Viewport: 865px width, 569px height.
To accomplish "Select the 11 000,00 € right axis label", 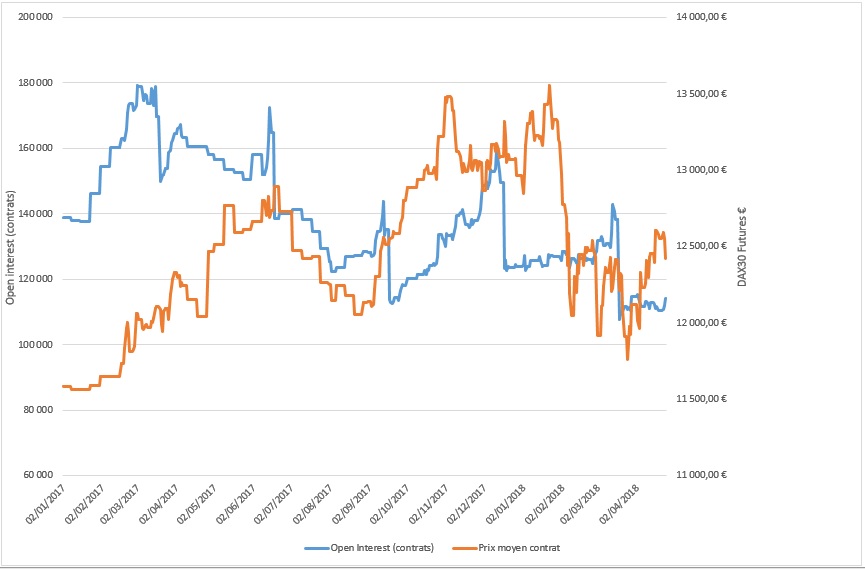I will coord(702,476).
